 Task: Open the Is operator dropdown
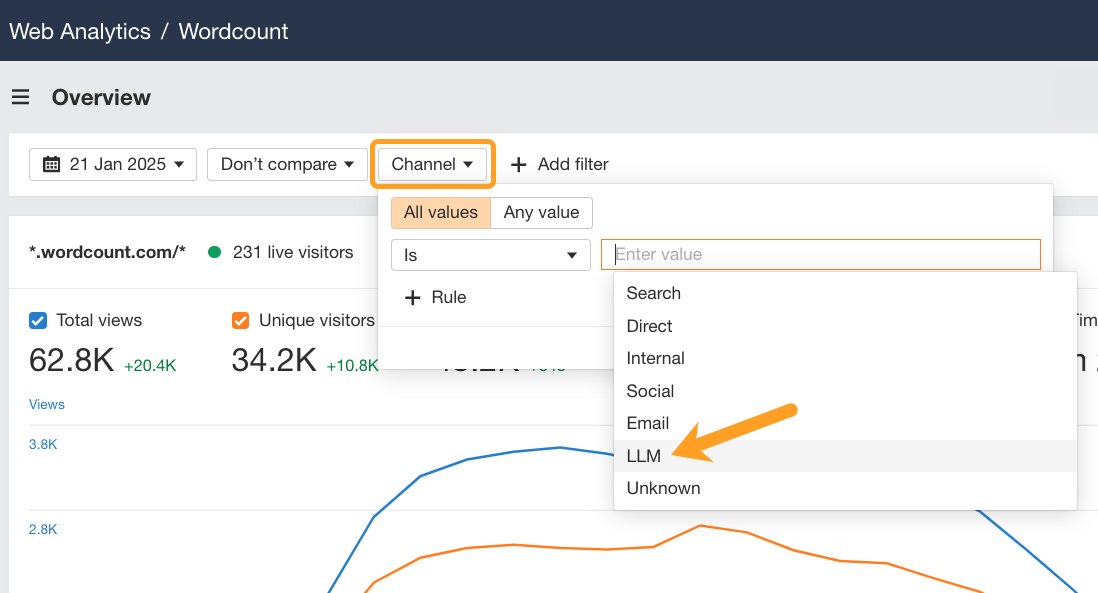(490, 255)
